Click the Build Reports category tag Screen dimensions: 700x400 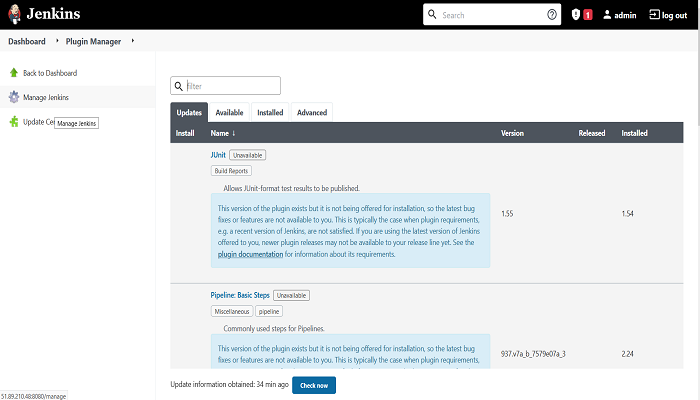coord(231,171)
